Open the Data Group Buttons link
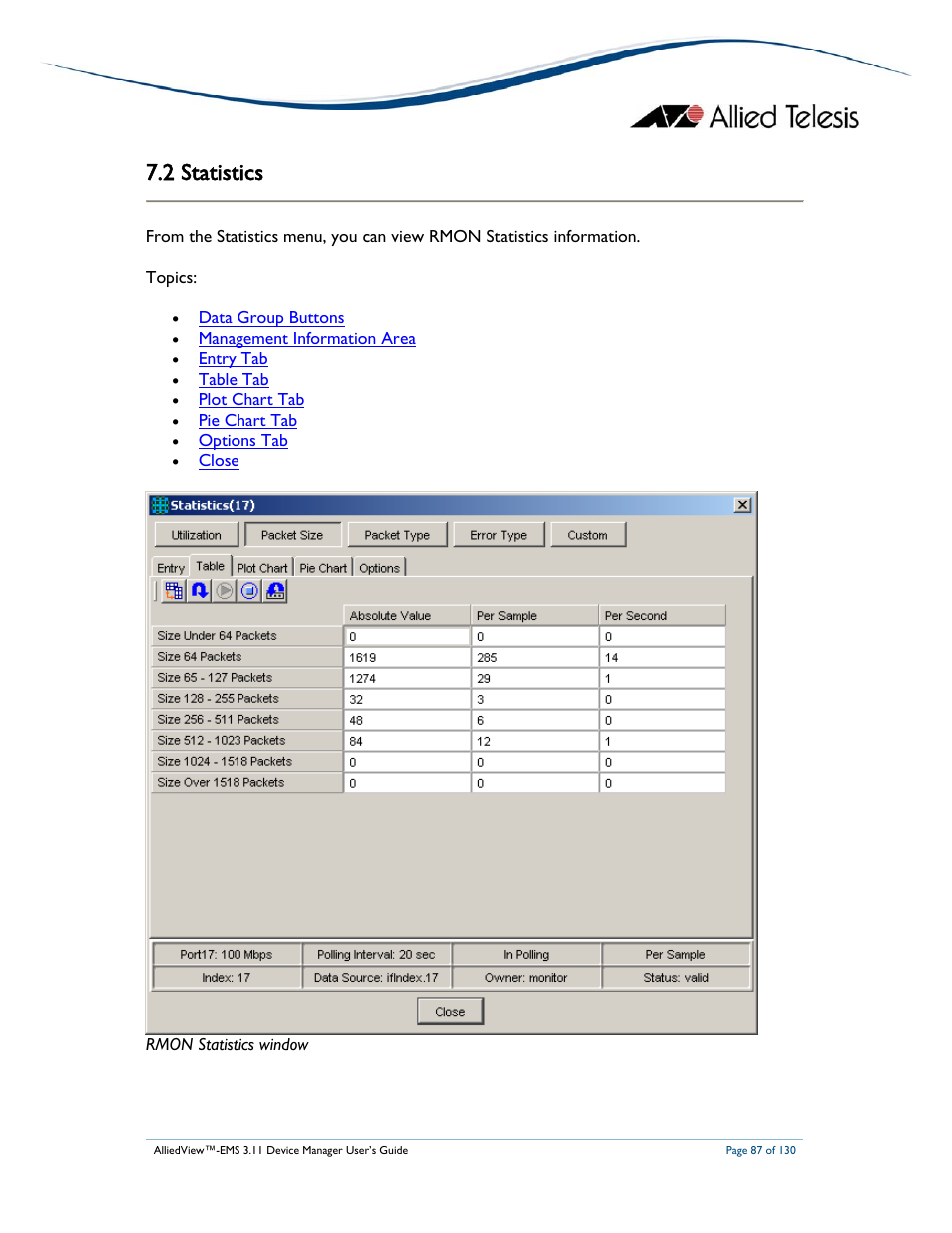Screen dimensions: 952x1233 [271, 318]
